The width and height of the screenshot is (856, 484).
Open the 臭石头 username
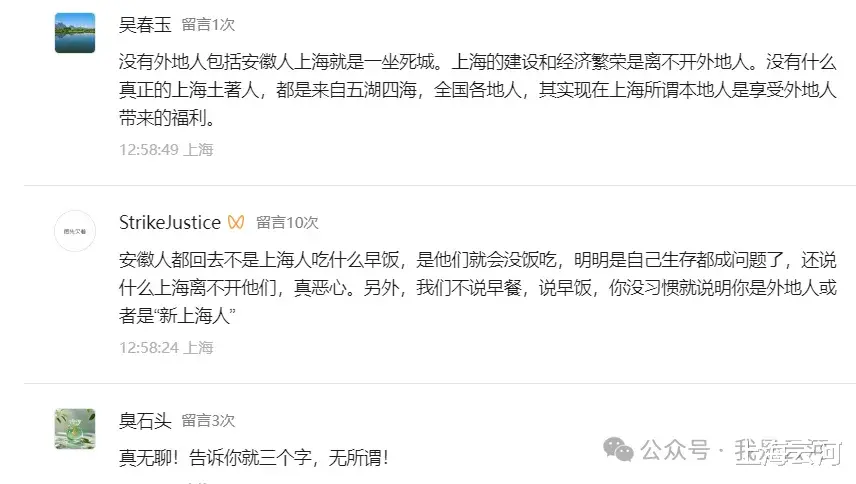pyautogui.click(x=143, y=420)
